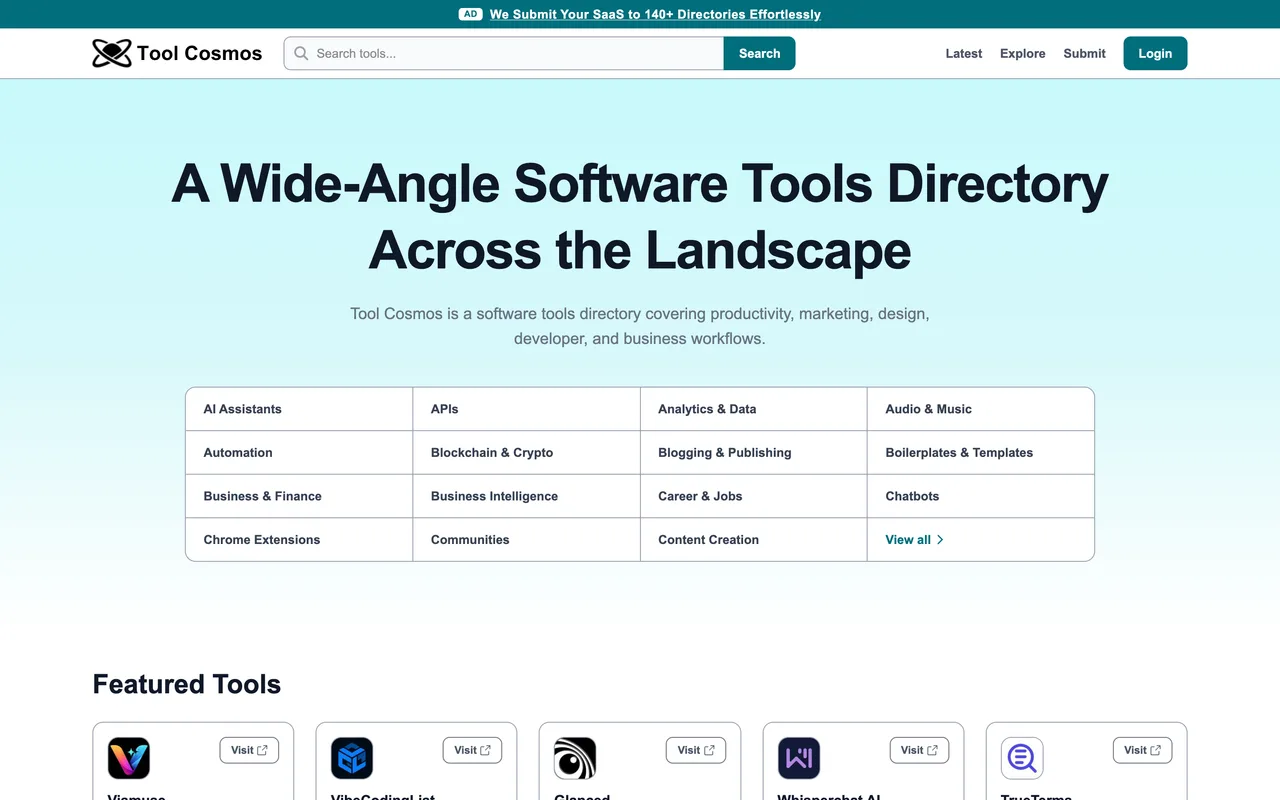Go to Explore in the navigation

click(x=1023, y=53)
